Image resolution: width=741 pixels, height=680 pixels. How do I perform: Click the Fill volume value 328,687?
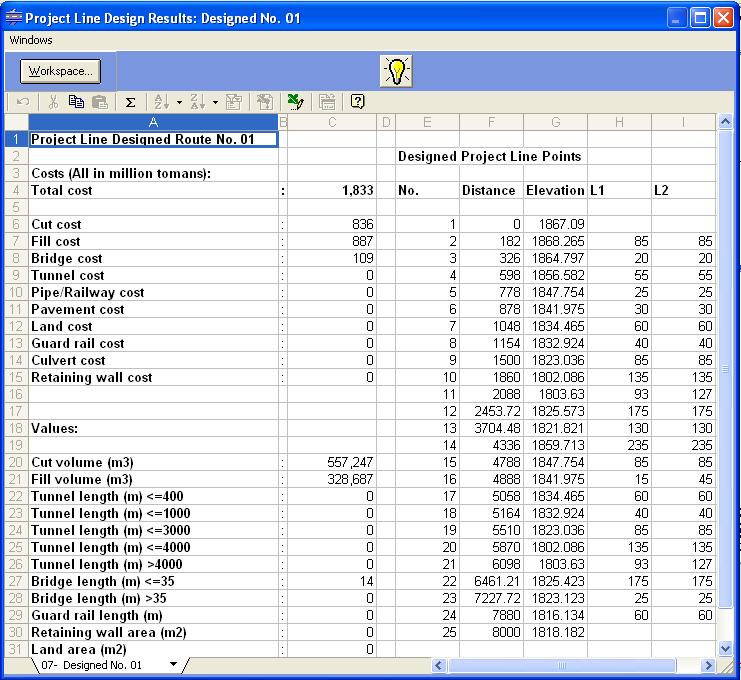click(332, 480)
